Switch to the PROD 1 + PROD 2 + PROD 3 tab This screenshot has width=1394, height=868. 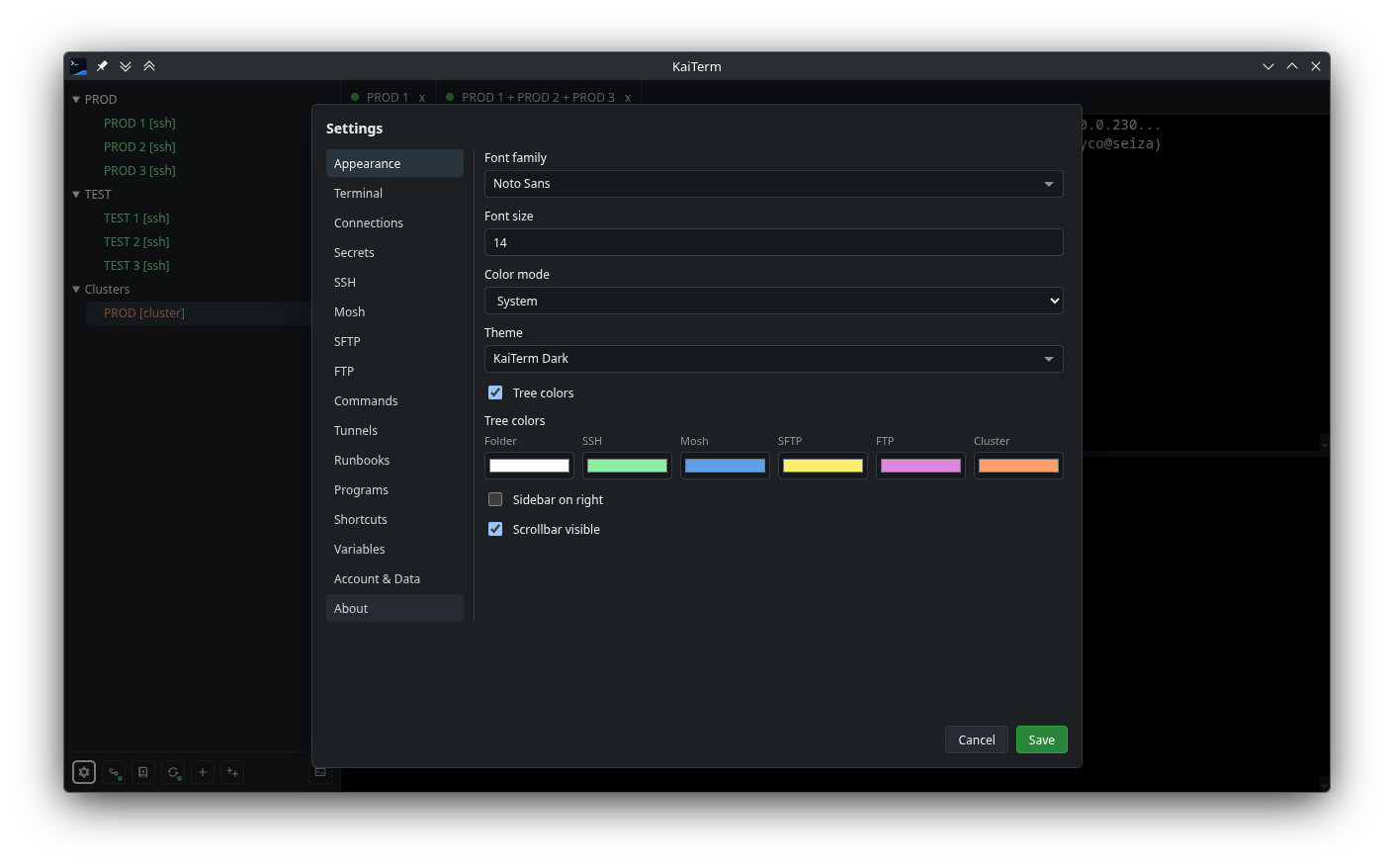coord(538,98)
